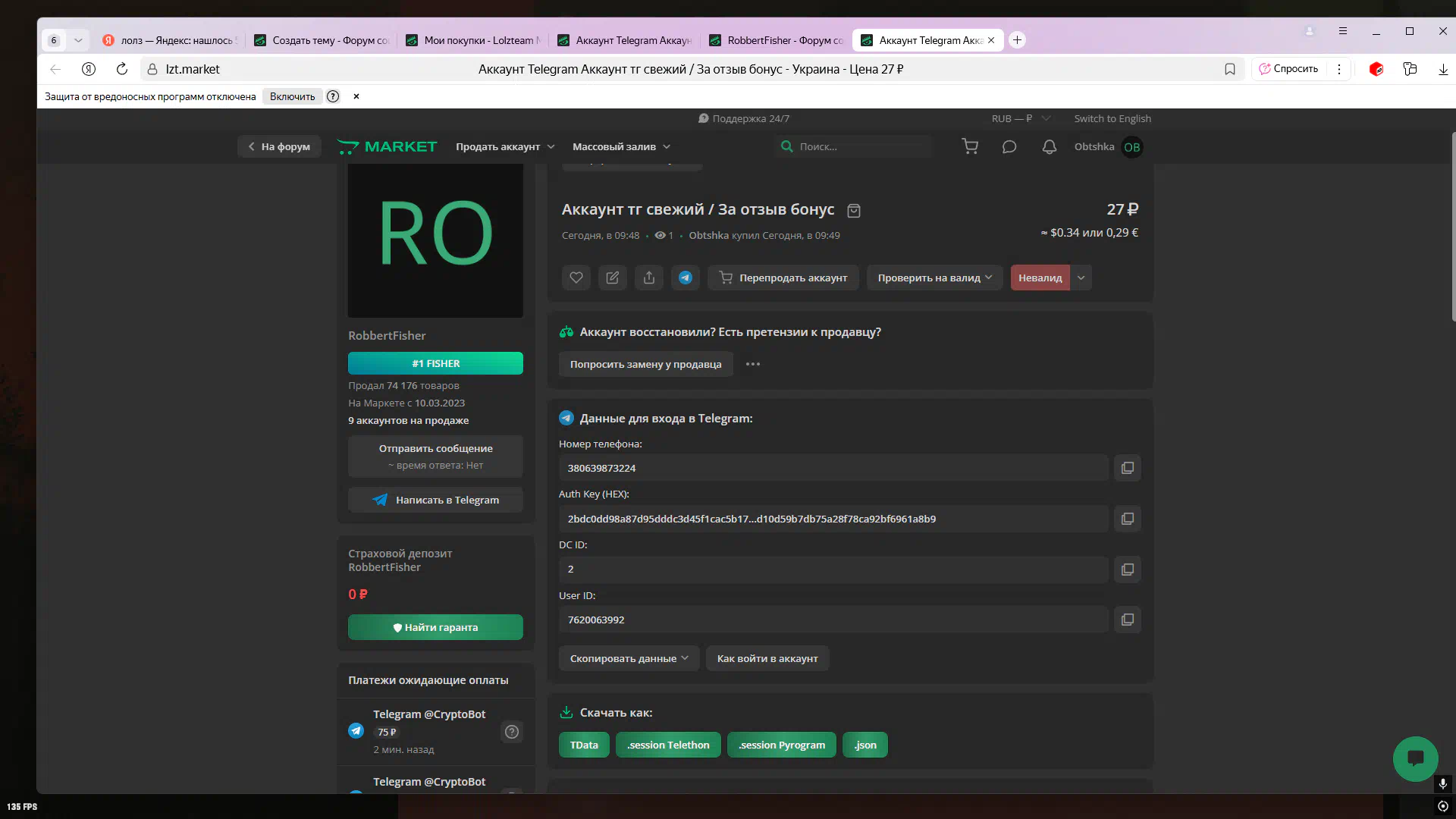Open browser downloads icon
1456x819 pixels.
pyautogui.click(x=1443, y=69)
